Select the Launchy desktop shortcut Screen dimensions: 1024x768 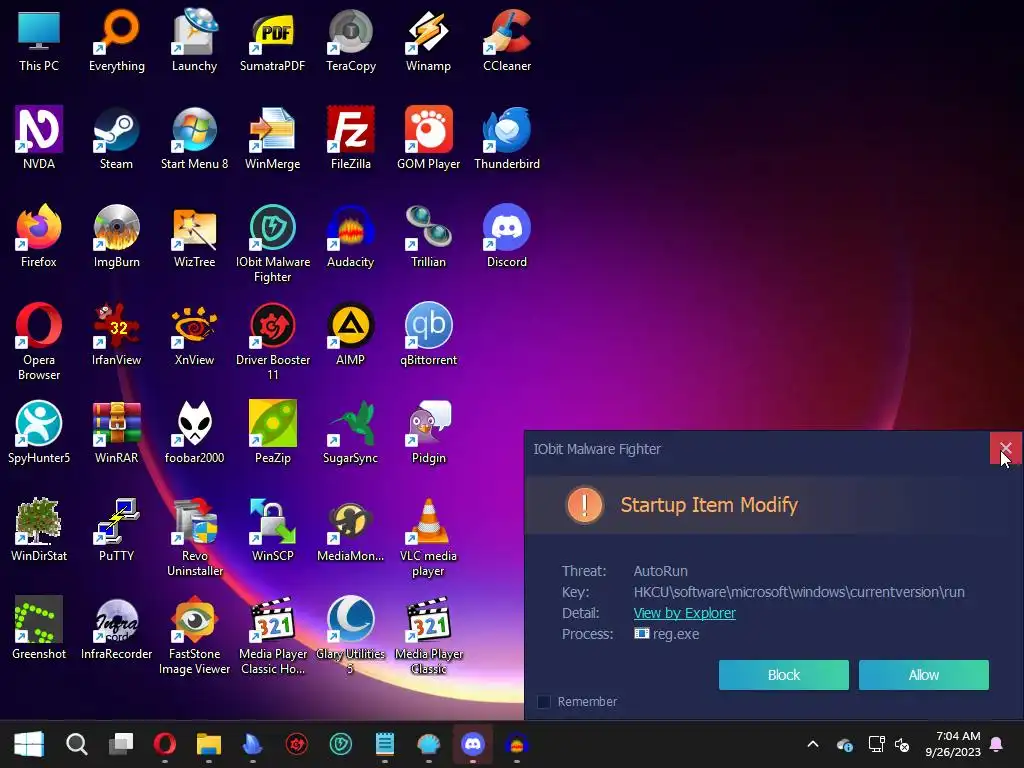click(195, 40)
